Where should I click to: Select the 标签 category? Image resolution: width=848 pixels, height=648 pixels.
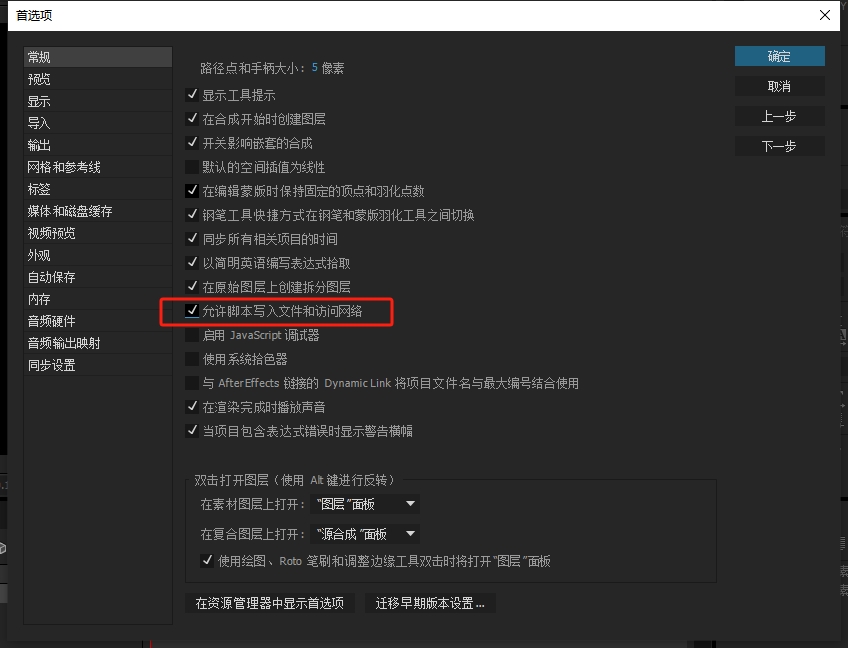(x=98, y=189)
